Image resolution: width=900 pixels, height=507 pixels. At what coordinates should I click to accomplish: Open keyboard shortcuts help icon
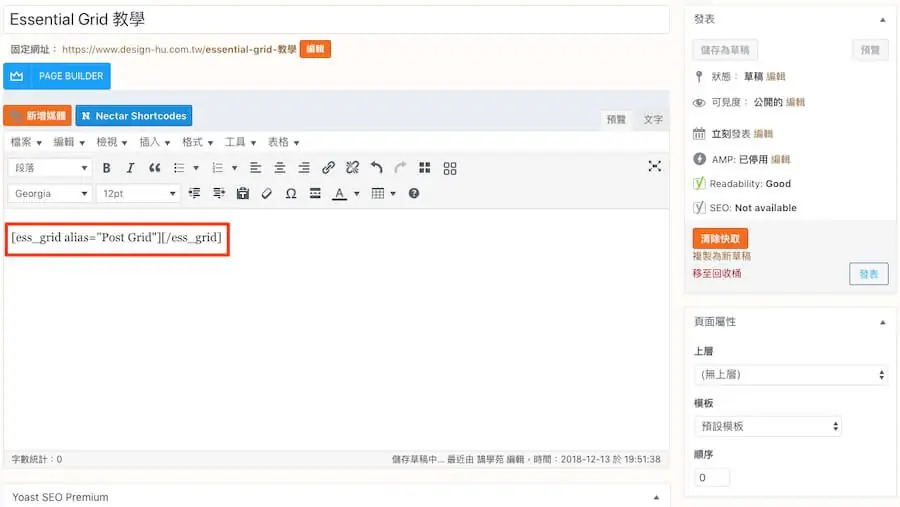414,193
